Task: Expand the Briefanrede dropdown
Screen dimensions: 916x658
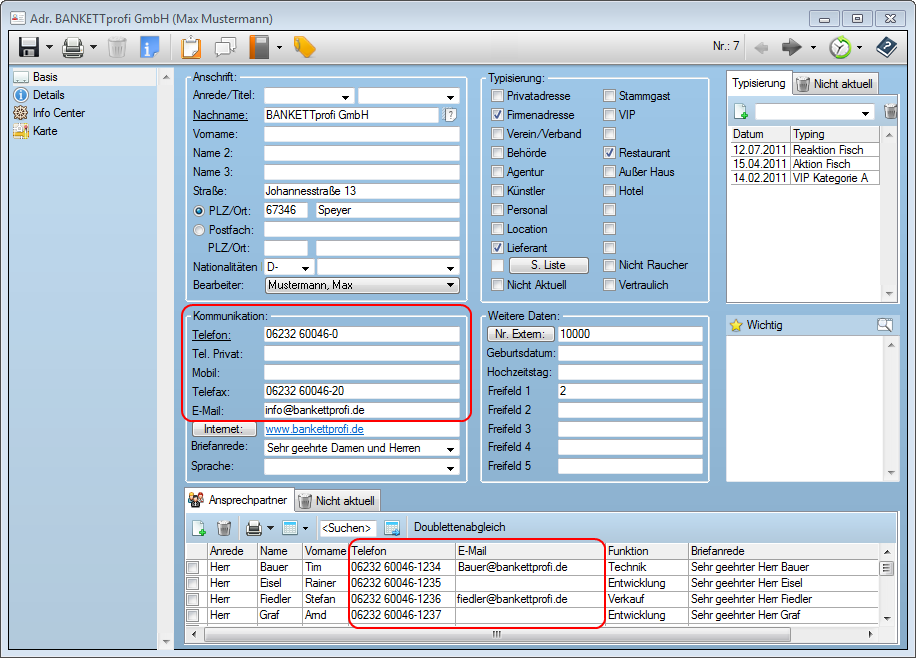Action: (x=450, y=449)
